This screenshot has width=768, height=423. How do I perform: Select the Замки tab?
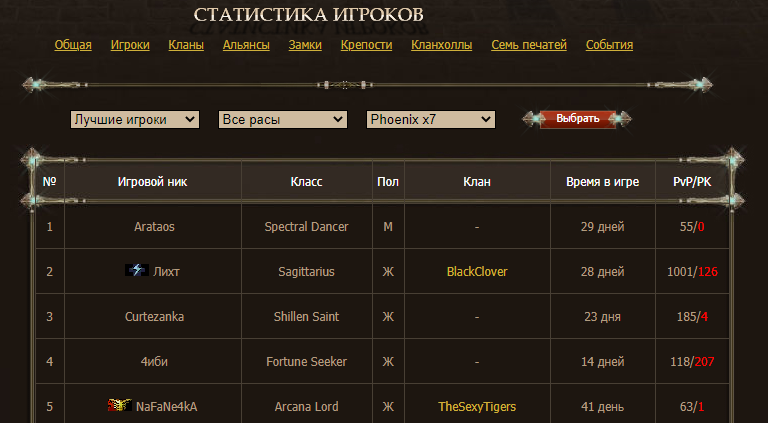click(x=305, y=45)
